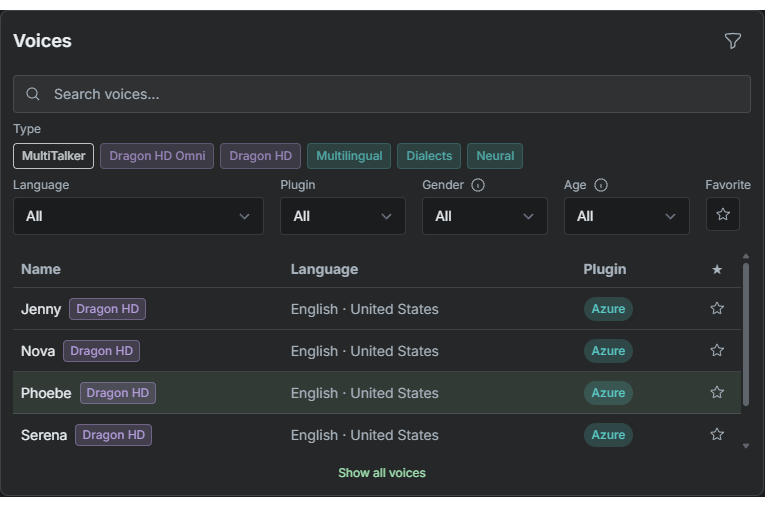Open the Language dropdown
Viewport: 765px width, 507px height.
[x=138, y=216]
